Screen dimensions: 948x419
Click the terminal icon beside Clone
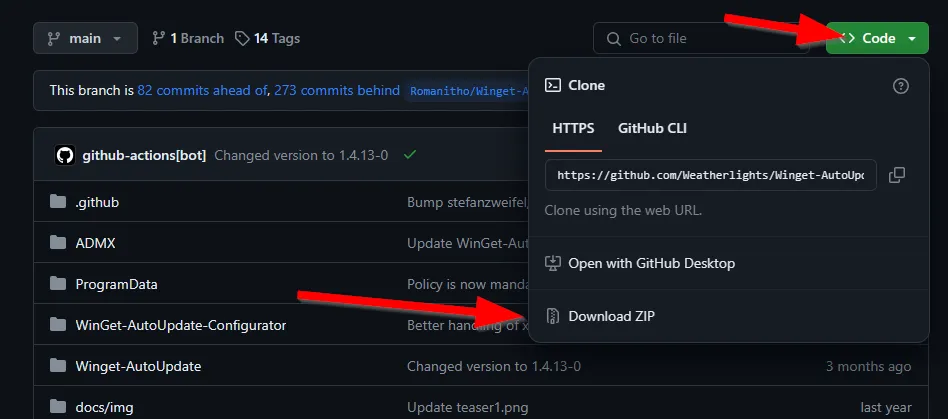point(553,85)
